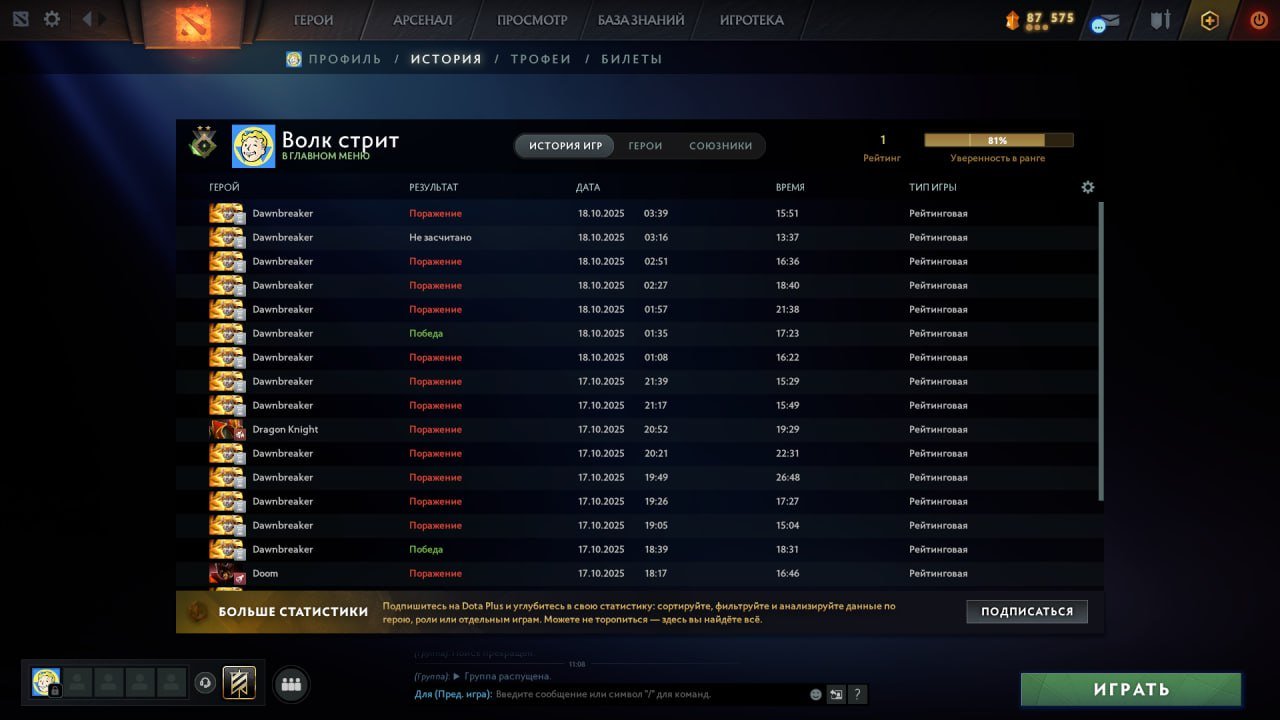Open the armory shield icon top right

(1159, 20)
